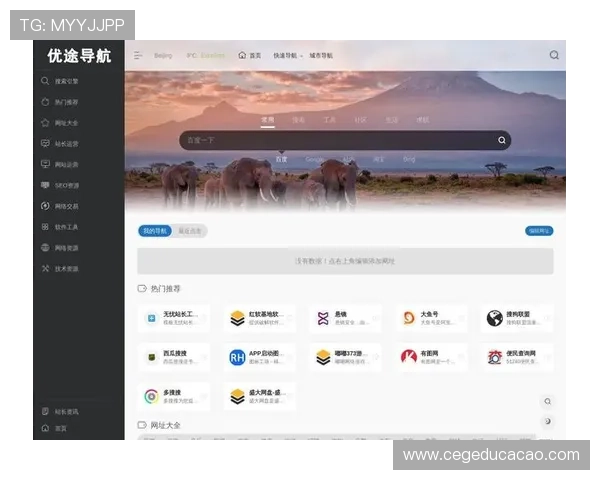The height and width of the screenshot is (480, 600).
Task: Open the 悬镜 DNA-shaped icon
Action: click(x=323, y=318)
